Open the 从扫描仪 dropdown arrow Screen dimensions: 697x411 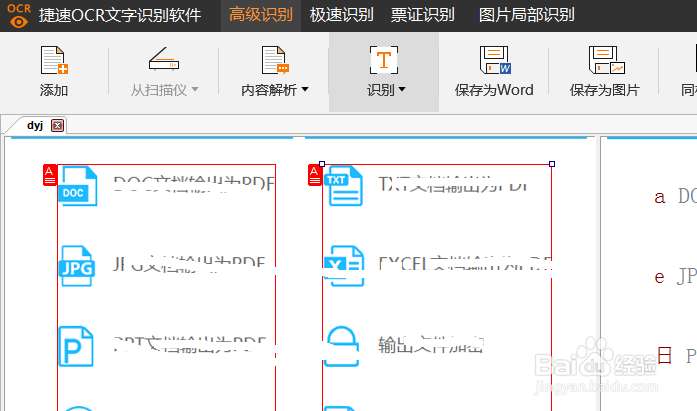tap(195, 89)
